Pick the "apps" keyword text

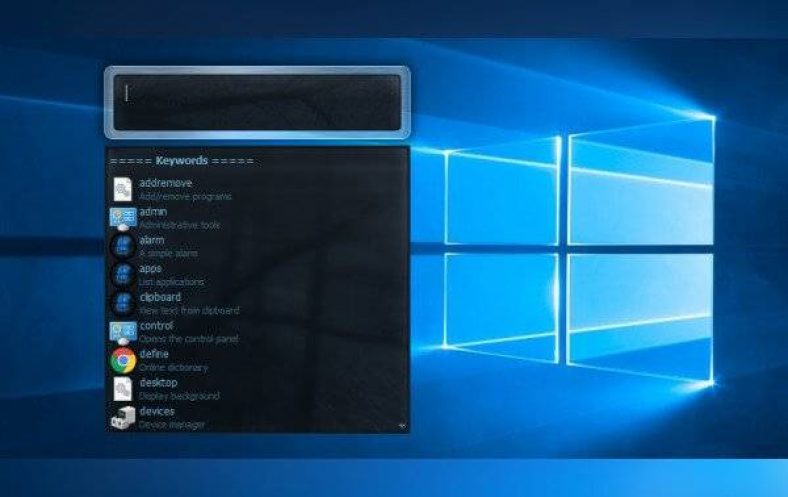pos(150,269)
